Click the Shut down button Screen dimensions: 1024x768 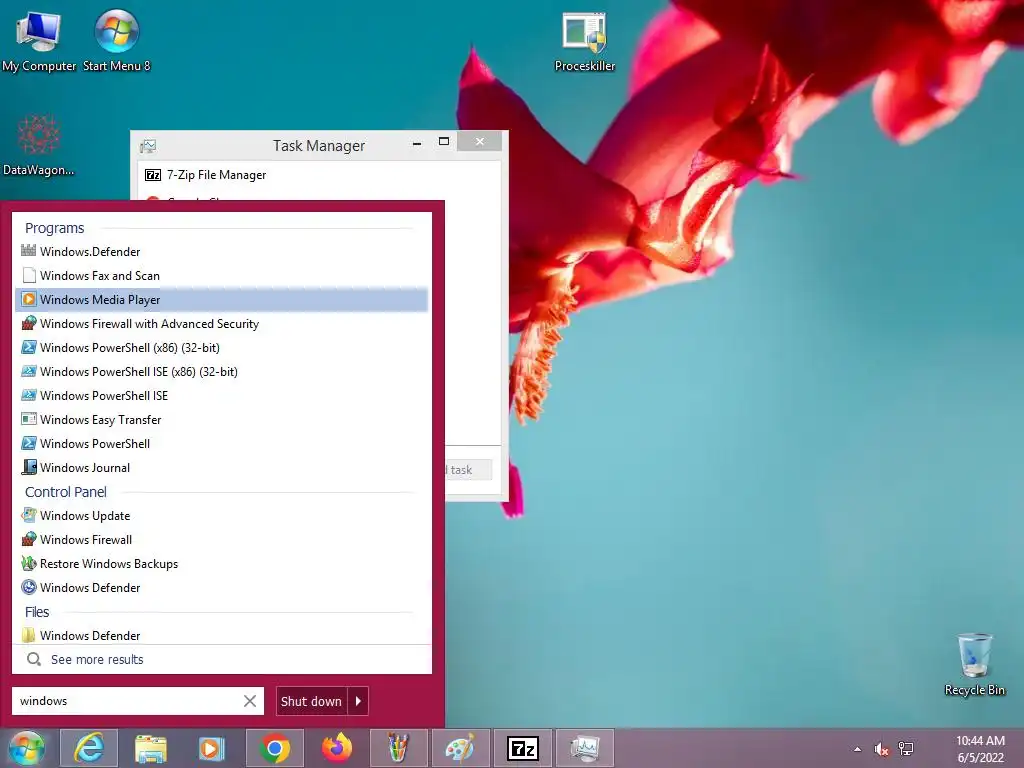312,701
